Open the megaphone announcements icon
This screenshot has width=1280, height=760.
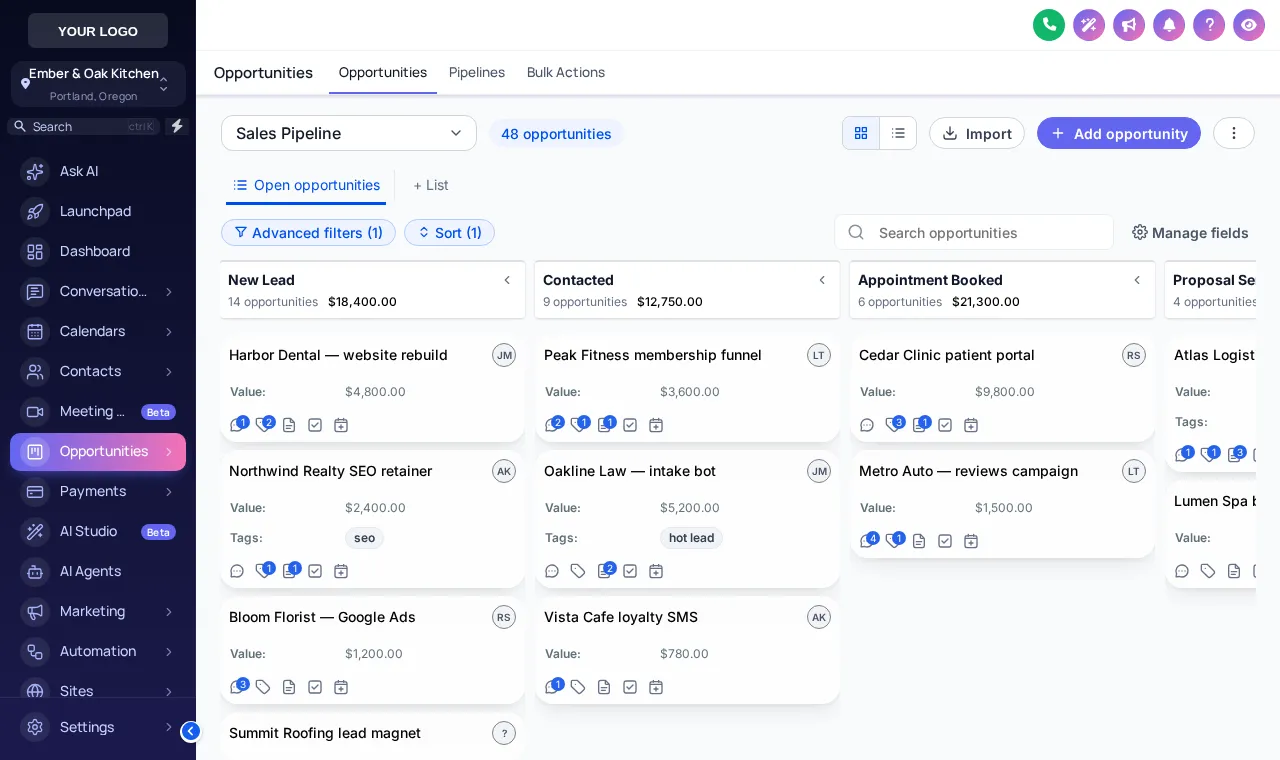pyautogui.click(x=1129, y=25)
